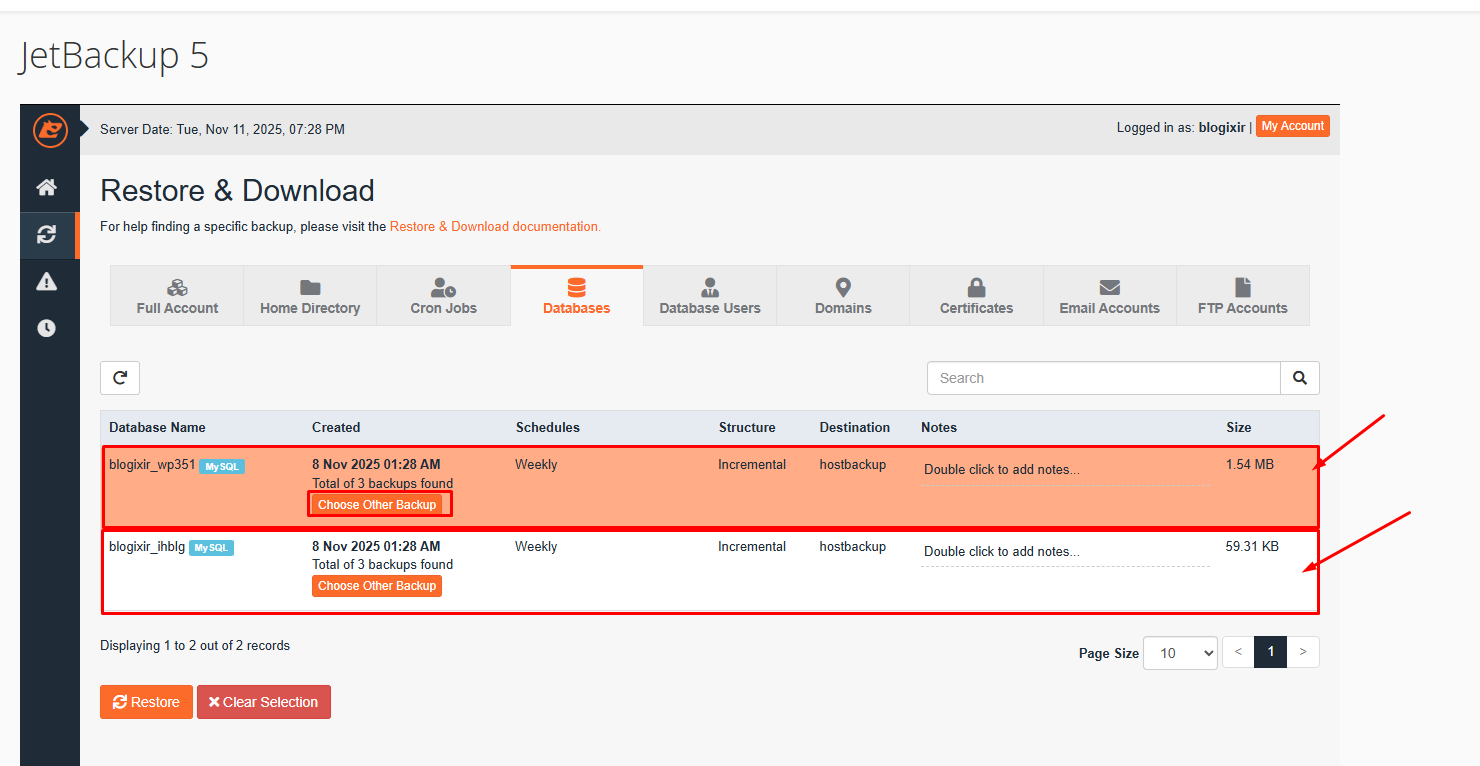1480x766 pixels.
Task: Switch to the Cron Jobs tab
Action: (x=443, y=296)
